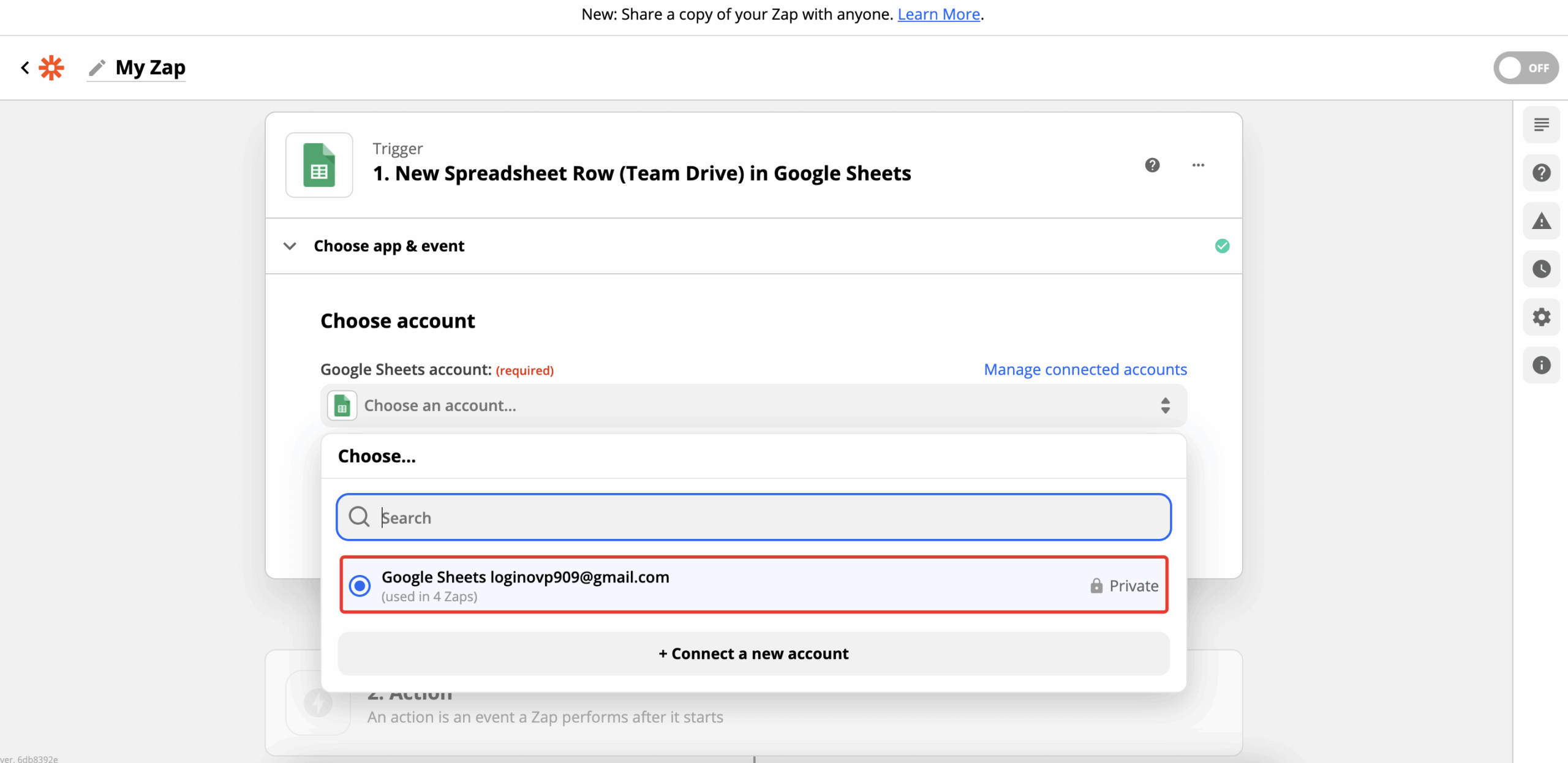Open the outline list icon in right sidebar
Image resolution: width=1568 pixels, height=763 pixels.
[1541, 125]
